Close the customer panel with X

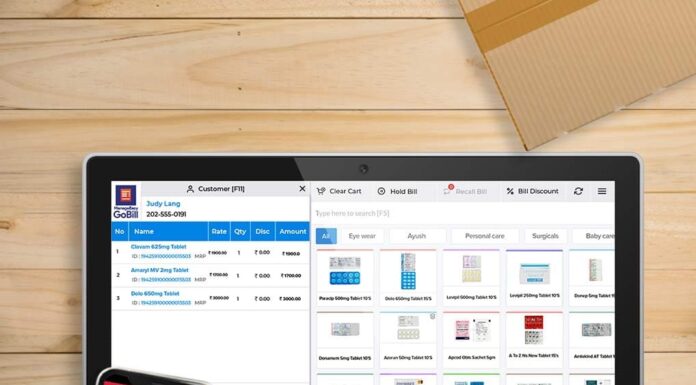tap(302, 189)
